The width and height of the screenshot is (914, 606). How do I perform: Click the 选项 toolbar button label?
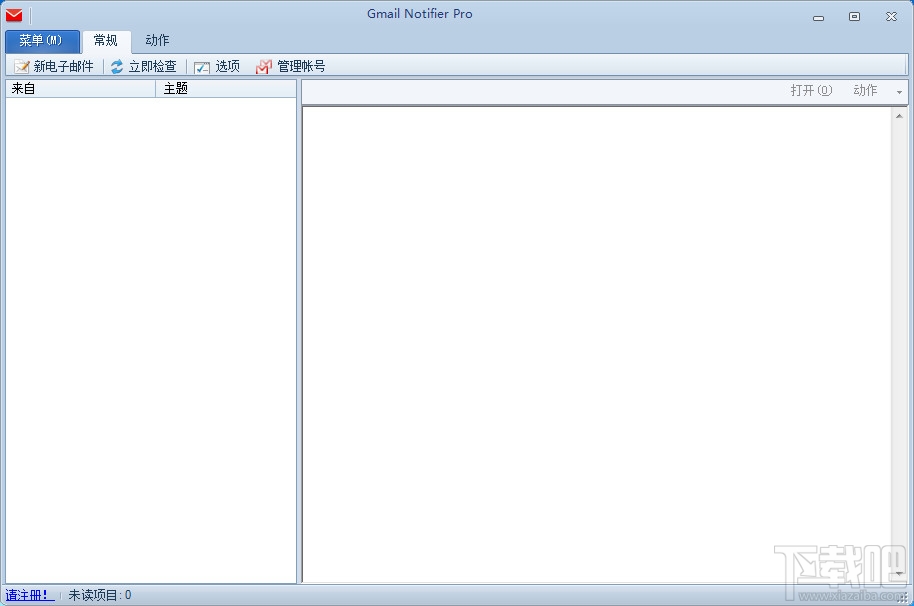pos(228,66)
